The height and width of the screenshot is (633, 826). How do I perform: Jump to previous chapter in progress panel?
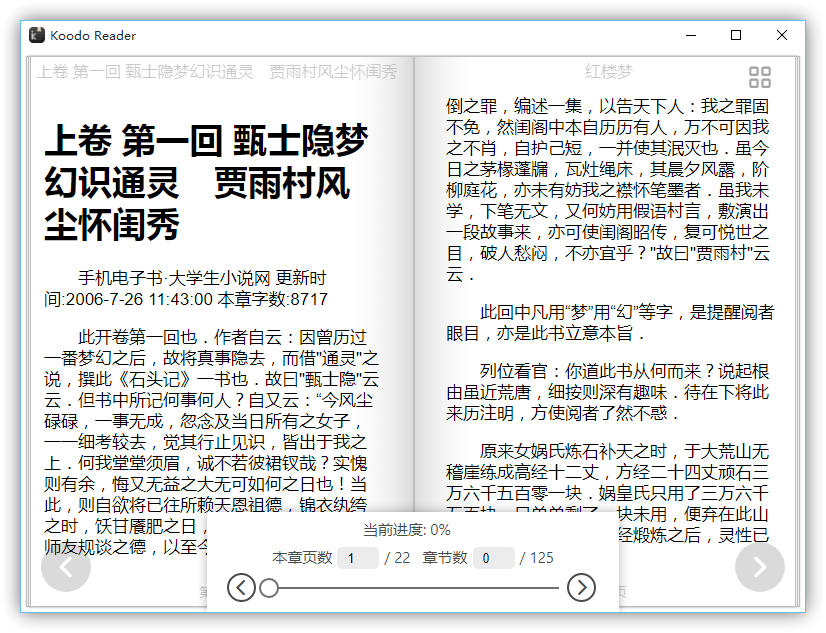coord(241,587)
